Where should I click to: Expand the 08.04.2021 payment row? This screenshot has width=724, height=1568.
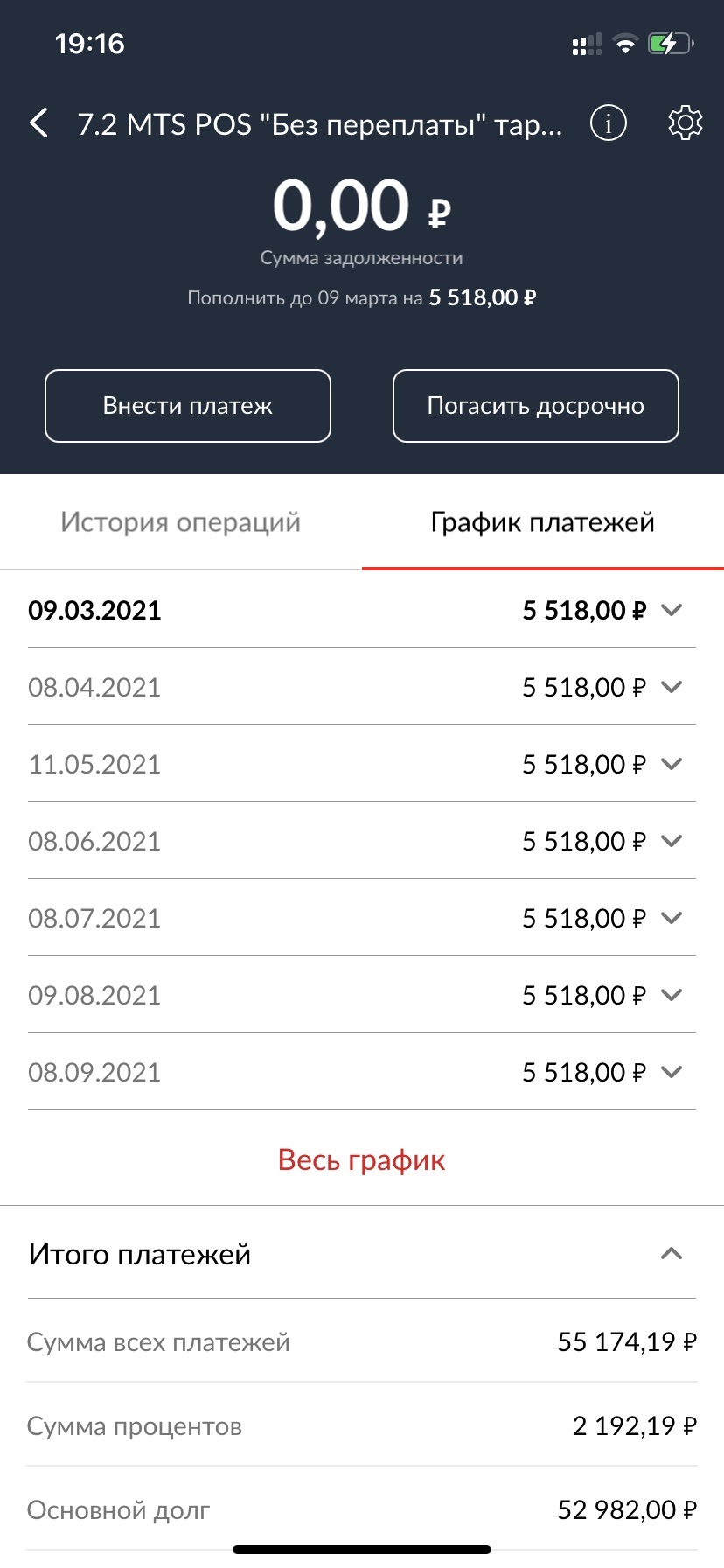click(x=672, y=687)
